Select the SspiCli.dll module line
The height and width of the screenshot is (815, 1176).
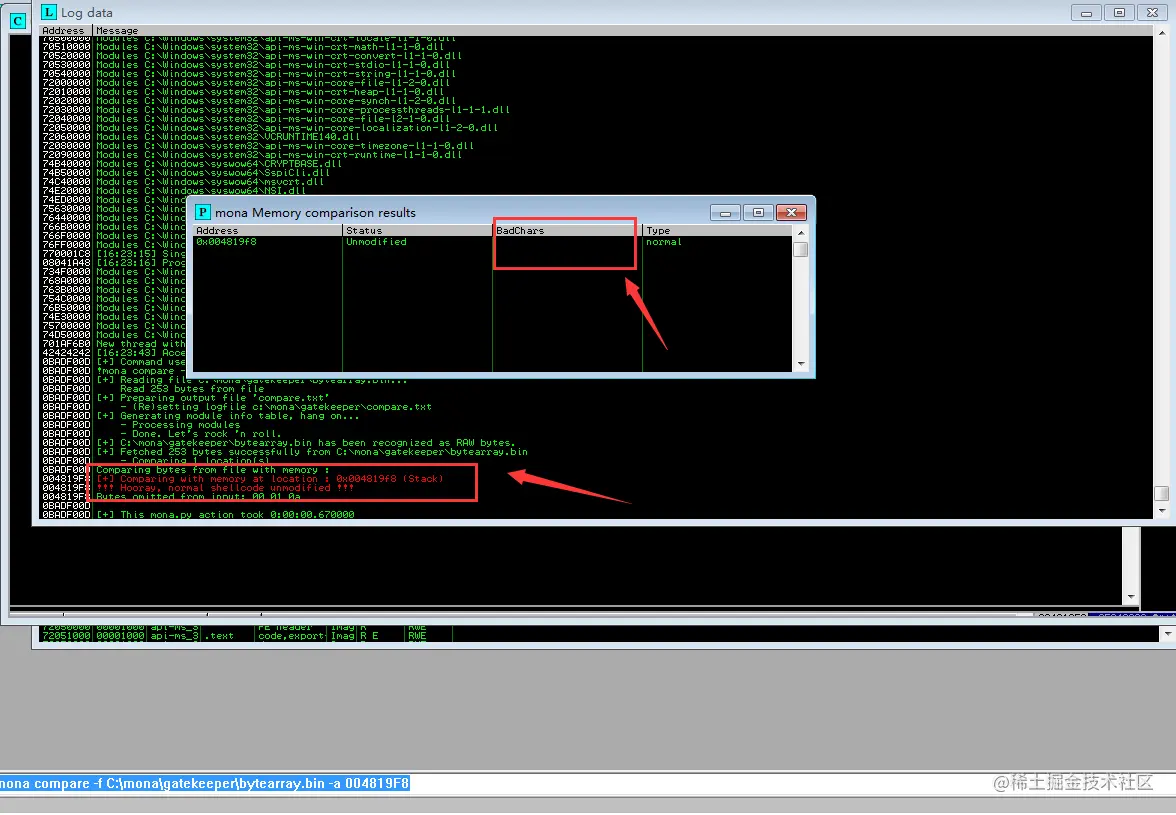(x=213, y=172)
